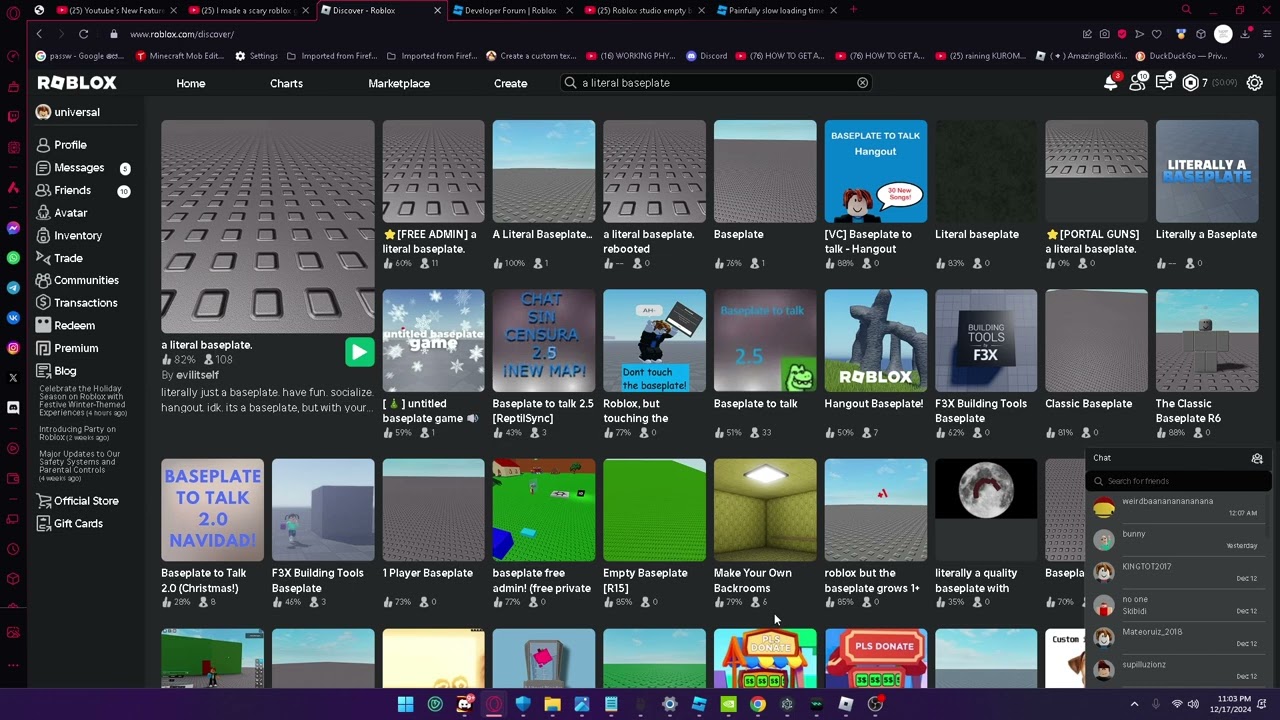
Task: Go to the Marketplace menu item
Action: (399, 83)
